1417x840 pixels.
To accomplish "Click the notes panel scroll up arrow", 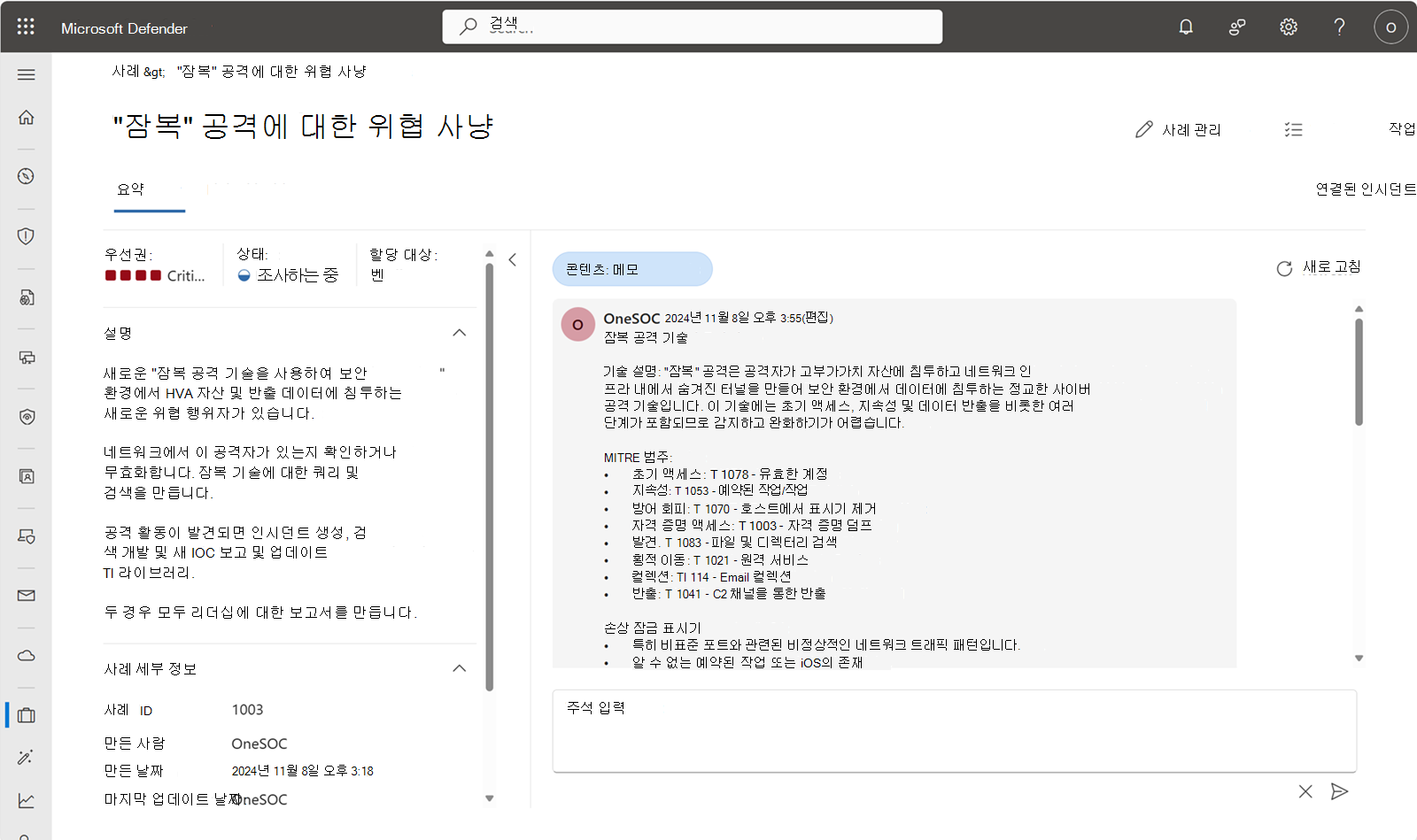I will click(1359, 309).
